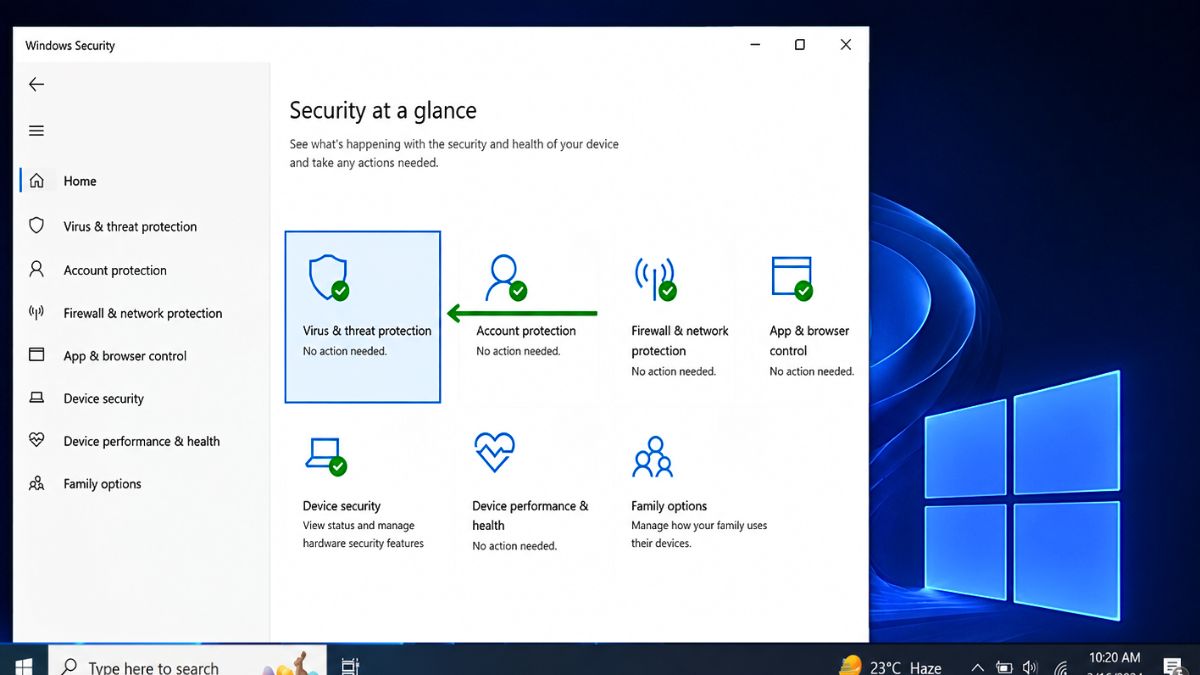Viewport: 1200px width, 675px height.
Task: Open Firewall & network protection from the sidebar
Action: [x=143, y=313]
